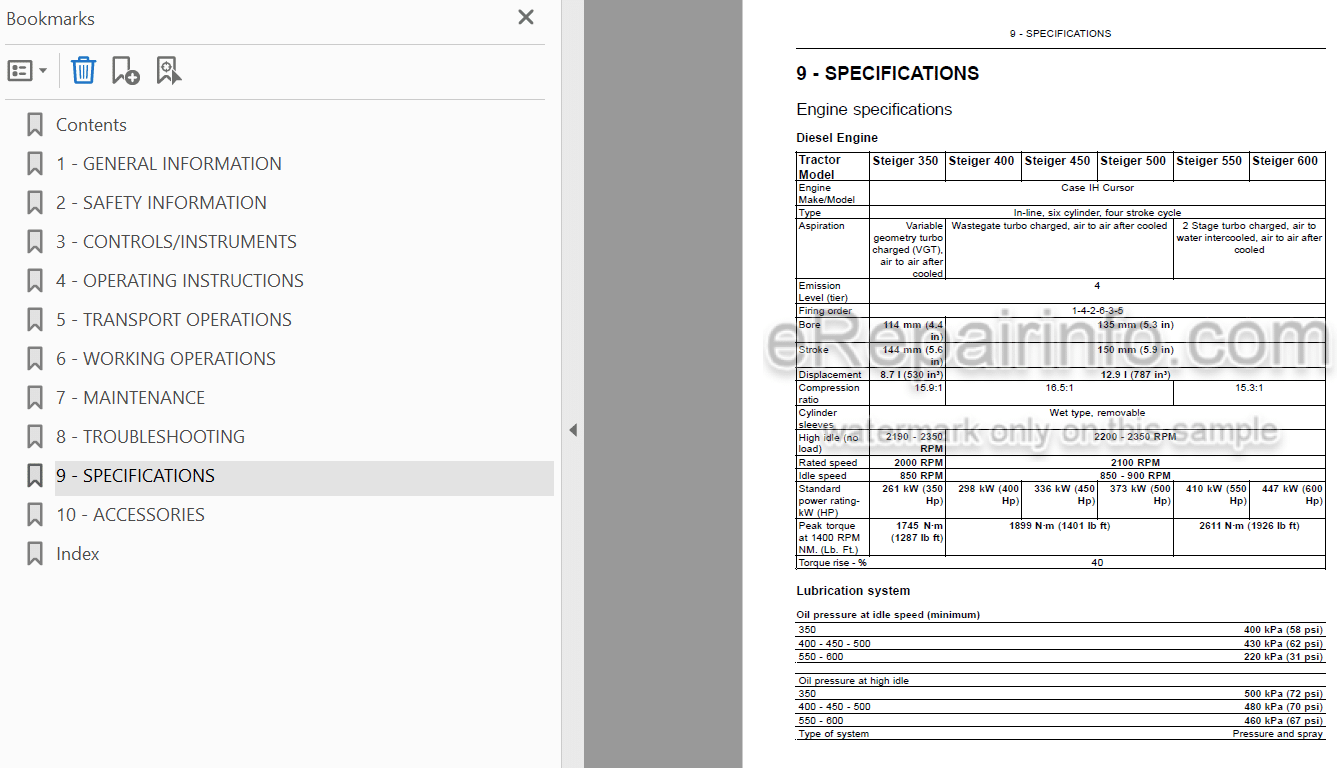Click Oil pressure at high idle label
This screenshot has width=1337, height=768.
pyautogui.click(x=853, y=681)
